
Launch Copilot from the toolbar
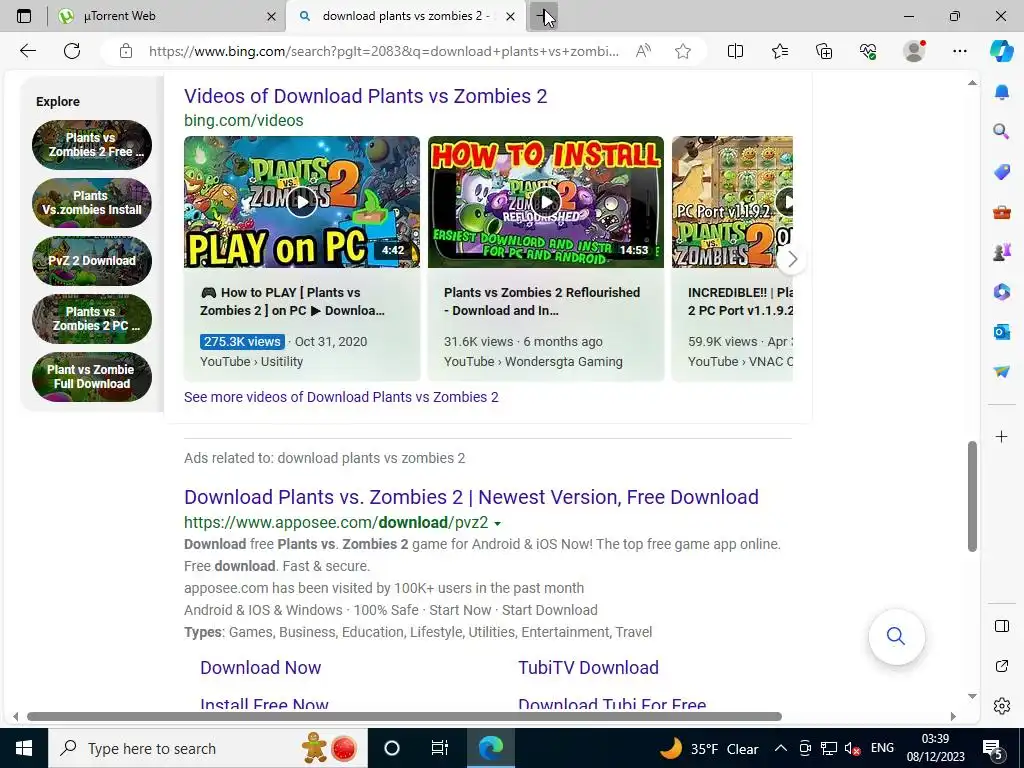[x=1002, y=51]
